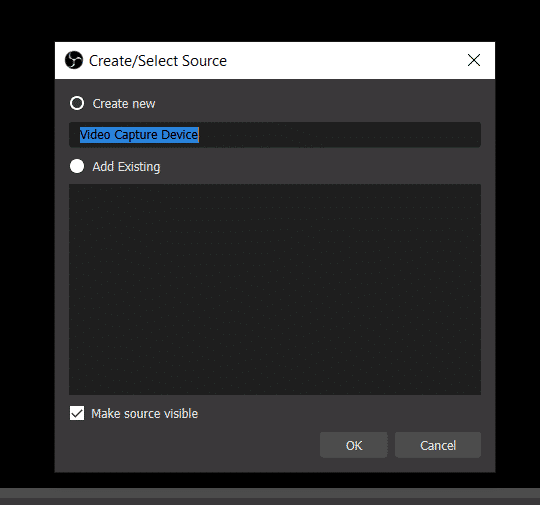Click the Create new label text

124,104
